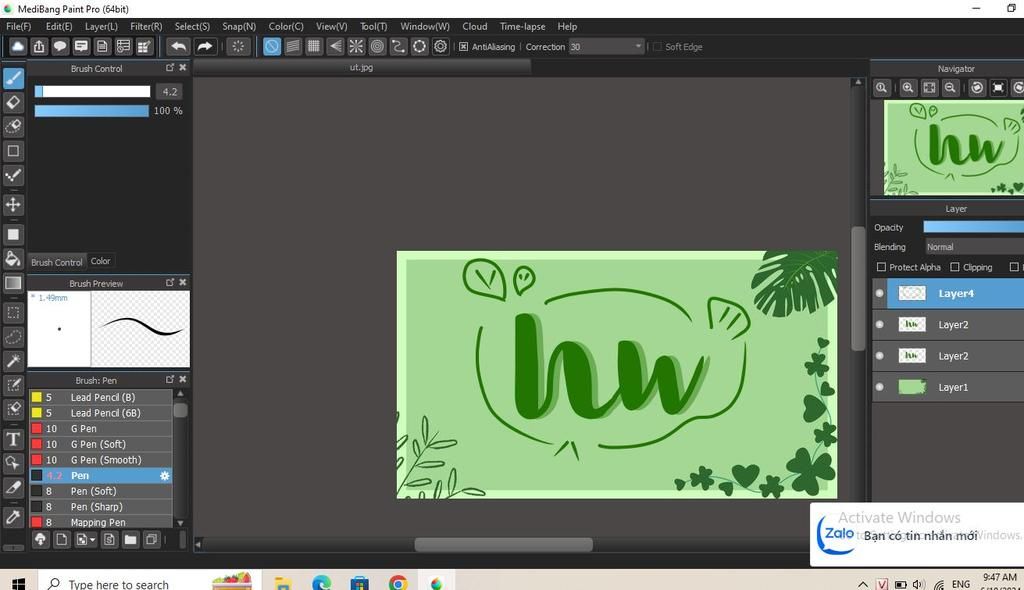Open the Windows Start menu
This screenshot has height=590, width=1024.
tap(18, 582)
